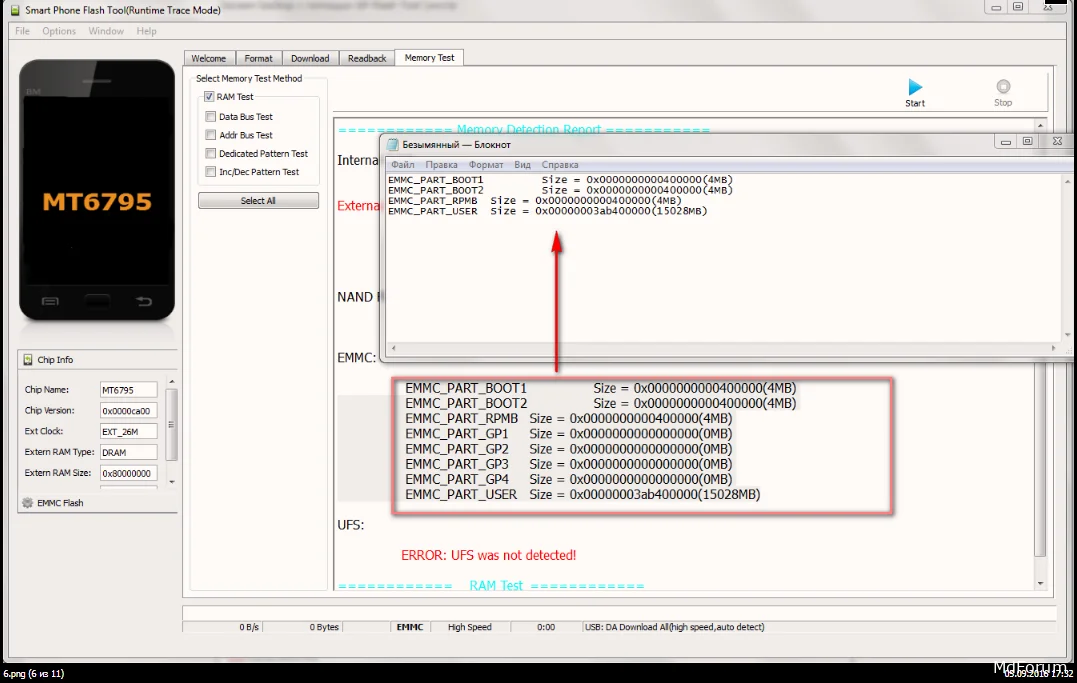This screenshot has width=1077, height=683.
Task: Click the Stop icon
Action: pos(1003,87)
